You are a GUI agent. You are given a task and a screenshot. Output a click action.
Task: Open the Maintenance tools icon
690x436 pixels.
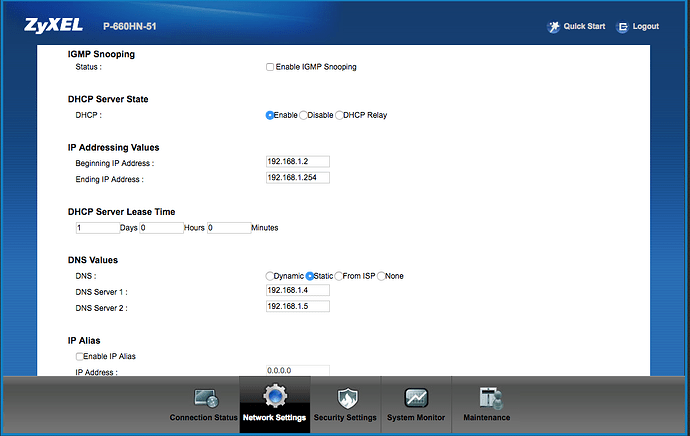tap(487, 397)
